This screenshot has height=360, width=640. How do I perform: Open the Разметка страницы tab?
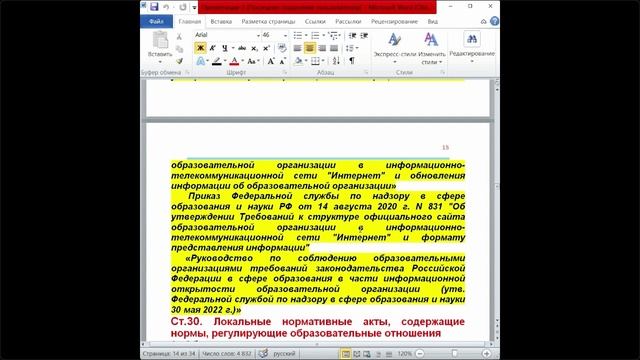(268, 21)
